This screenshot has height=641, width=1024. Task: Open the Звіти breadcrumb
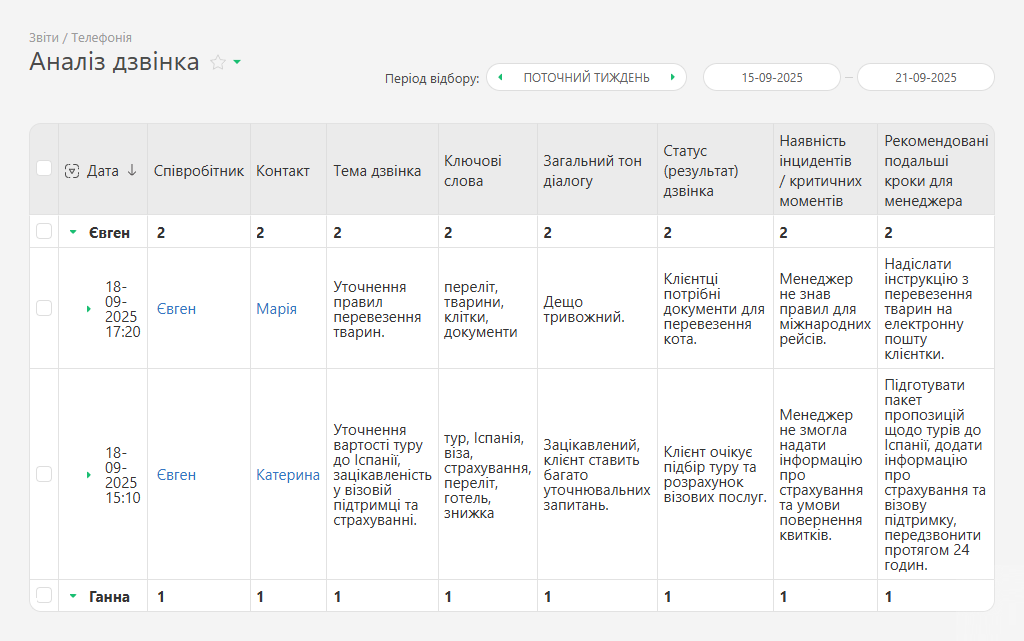(44, 37)
